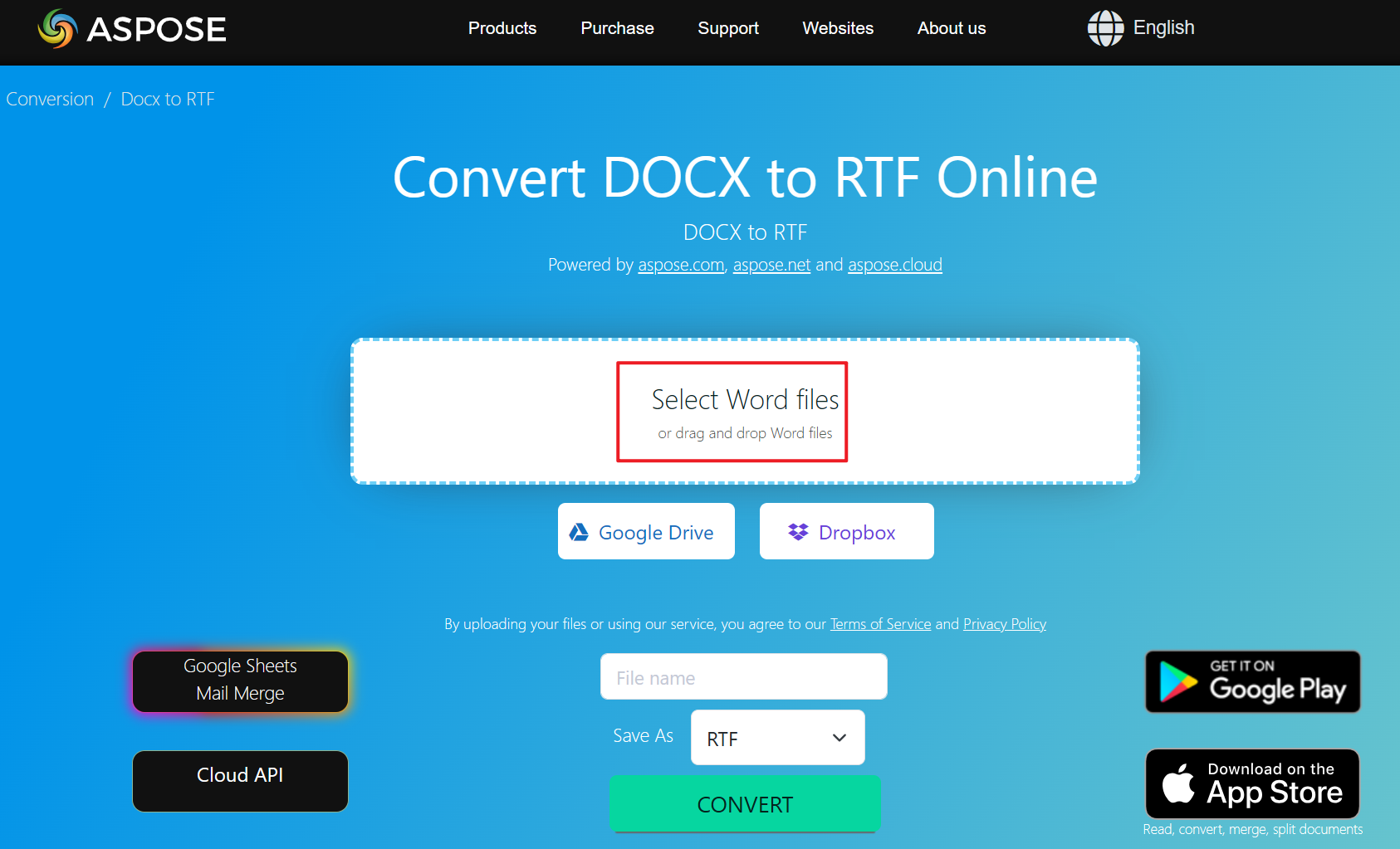Open the Support menu
Image resolution: width=1400 pixels, height=849 pixels.
pos(728,27)
